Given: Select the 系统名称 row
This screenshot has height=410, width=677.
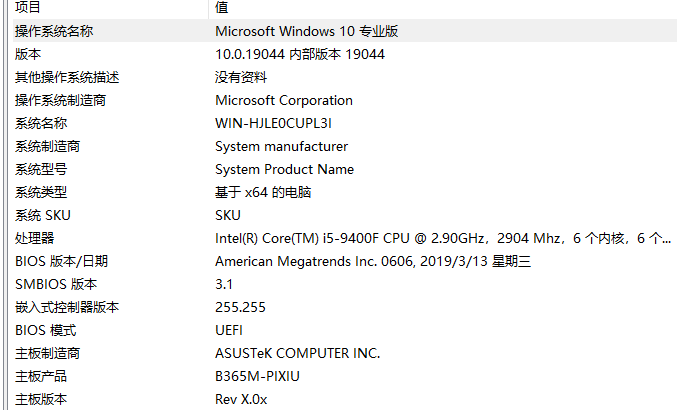Looking at the screenshot, I should 41,123.
